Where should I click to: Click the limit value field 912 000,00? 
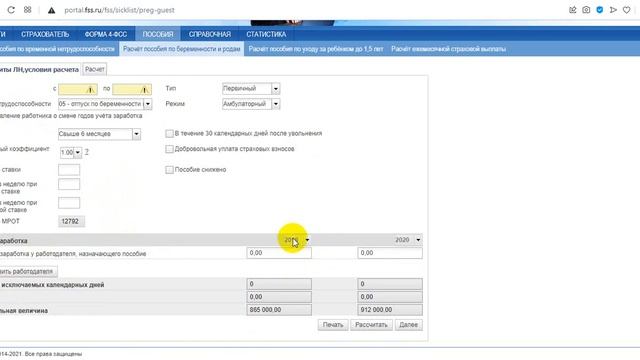[x=390, y=310]
